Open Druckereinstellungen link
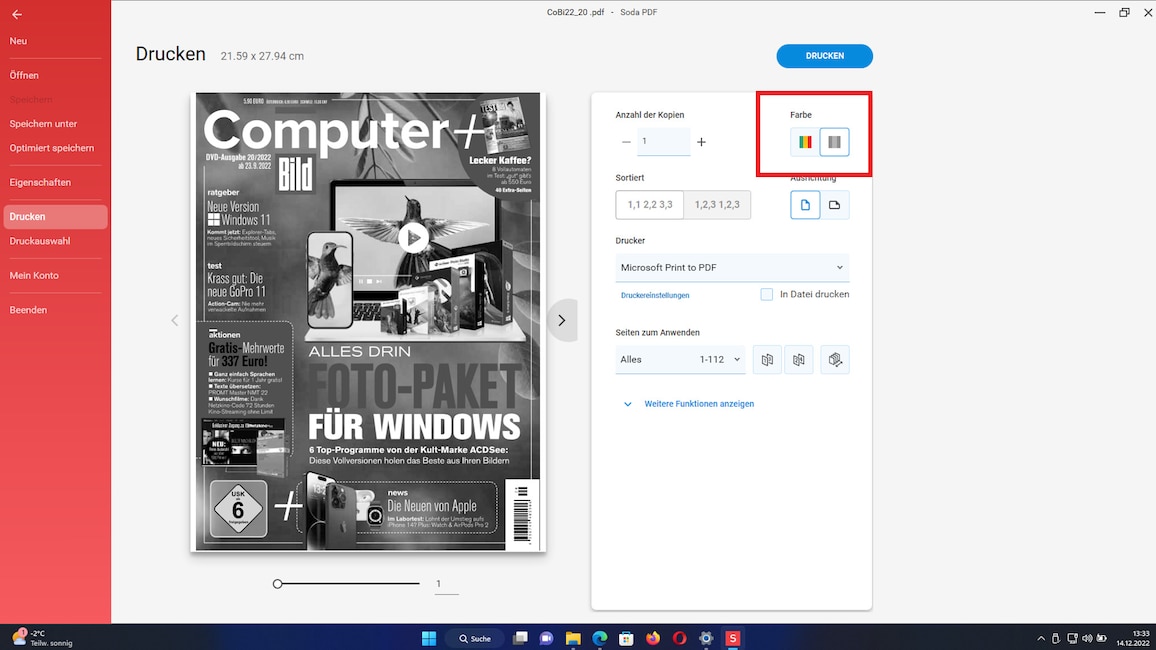Image resolution: width=1156 pixels, height=650 pixels. 655,296
